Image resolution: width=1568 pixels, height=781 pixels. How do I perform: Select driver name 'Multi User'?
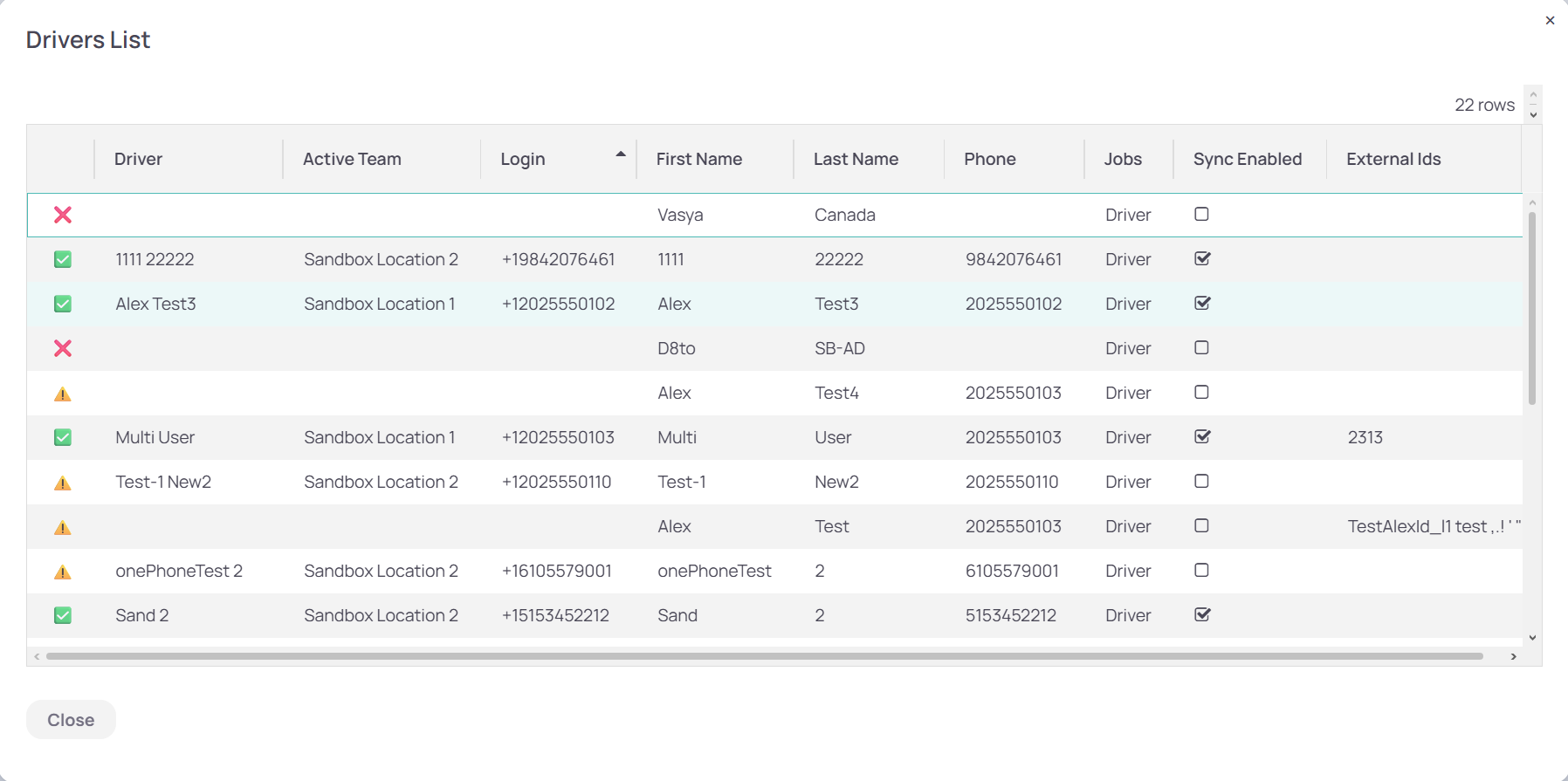pos(155,437)
